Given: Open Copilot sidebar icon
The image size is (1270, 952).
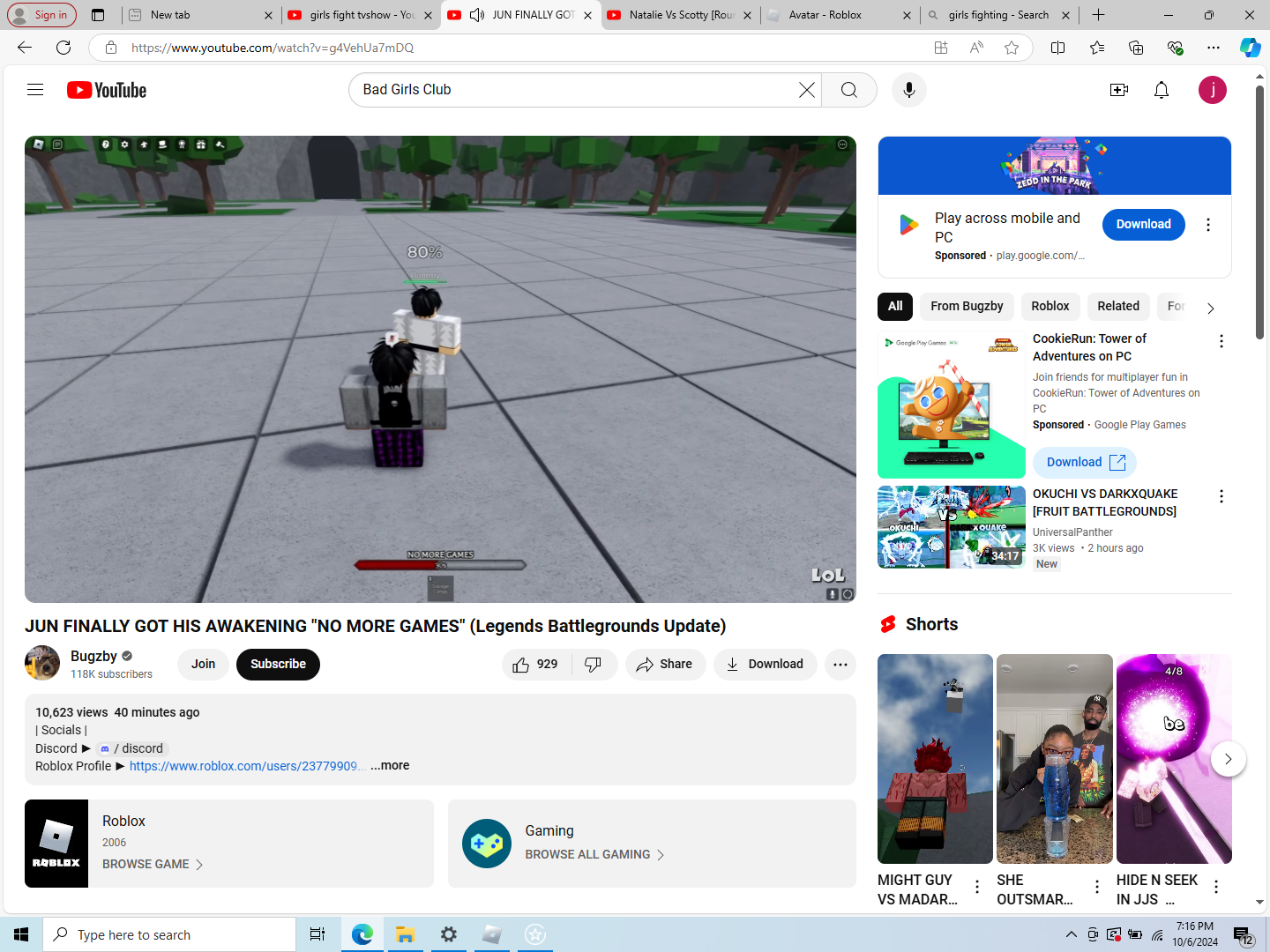Looking at the screenshot, I should click(1250, 48).
